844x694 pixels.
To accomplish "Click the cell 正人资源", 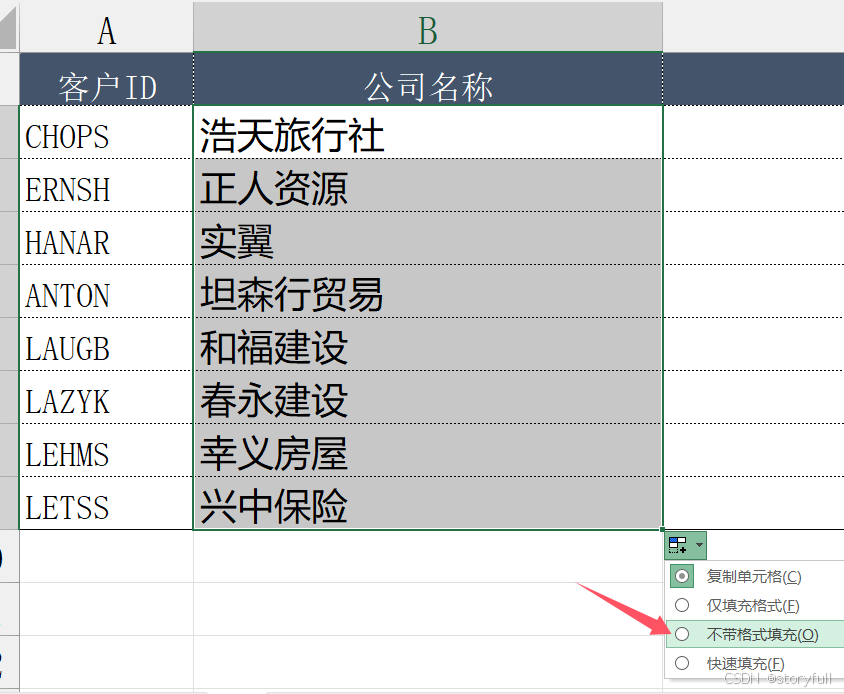I will point(428,185).
